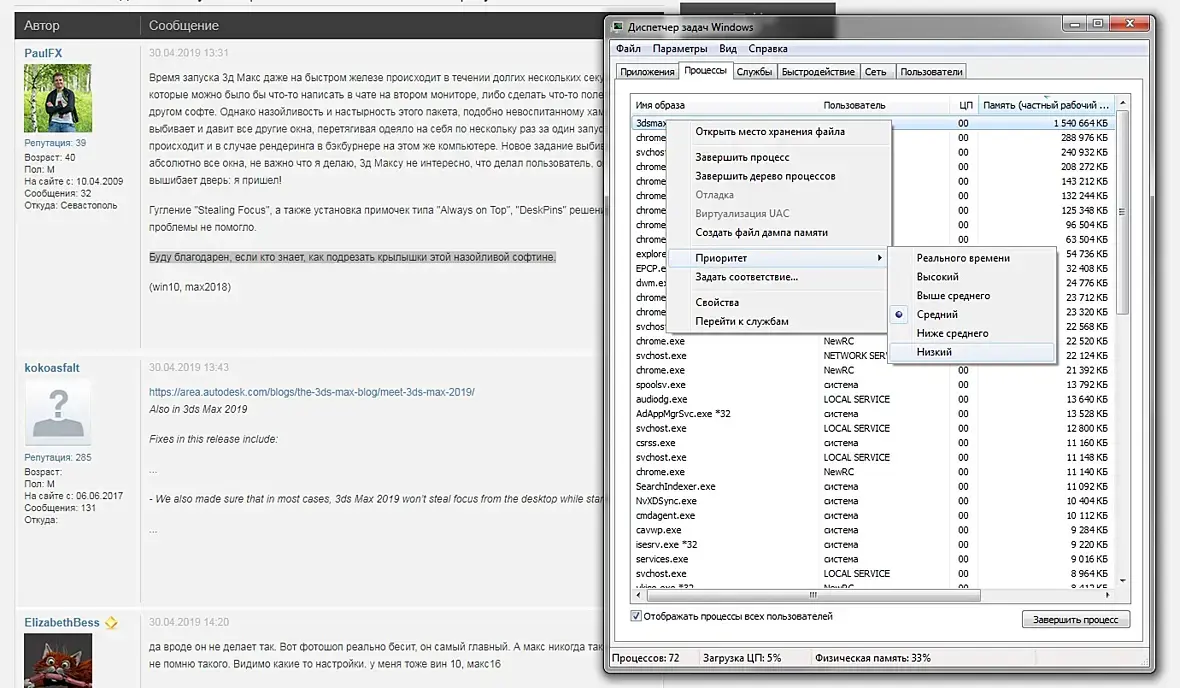Click ElizabethBess's cat avatar
1180x688 pixels.
tap(58, 660)
